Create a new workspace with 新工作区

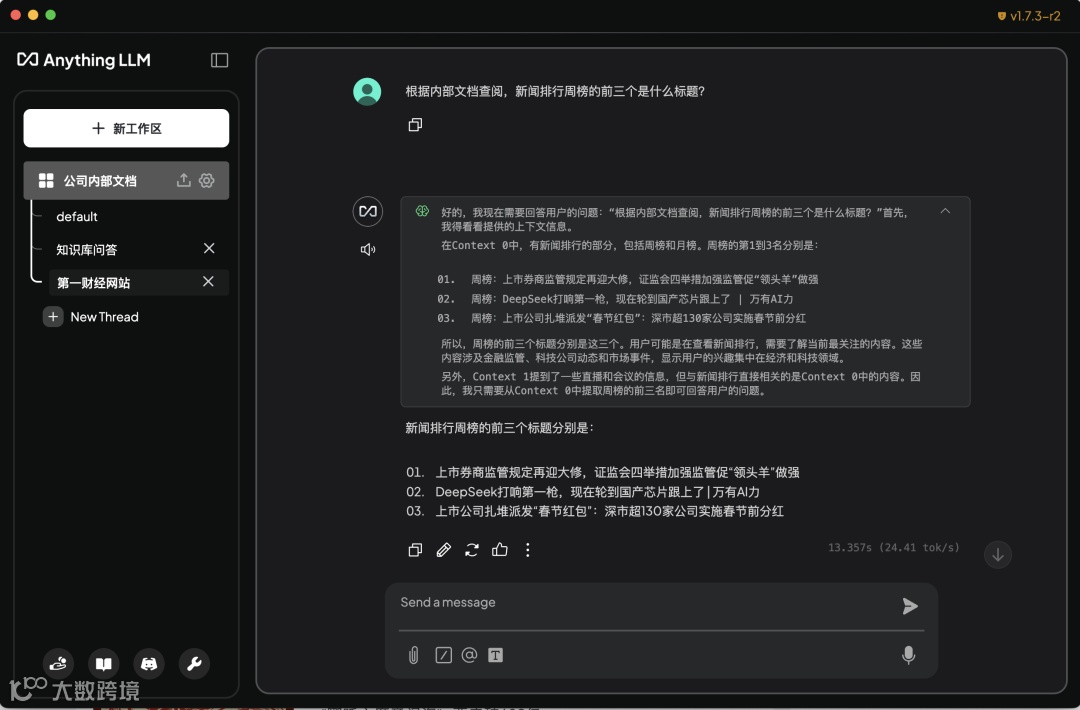point(126,128)
